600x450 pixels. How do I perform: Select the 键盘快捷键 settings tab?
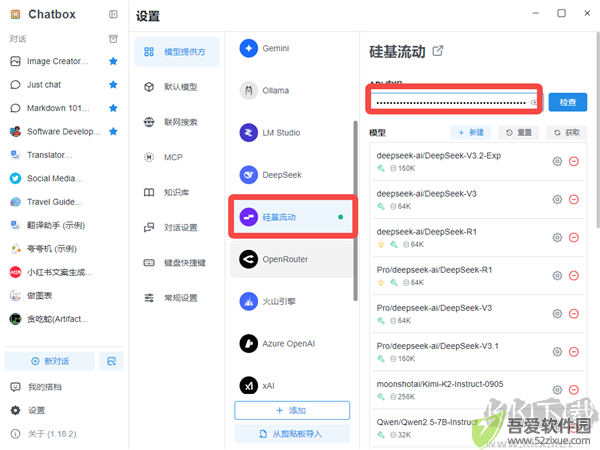point(177,263)
